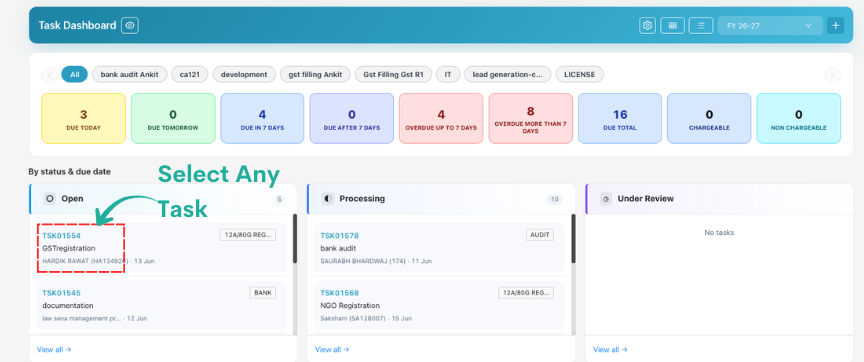Select the Gst Filling Gst R1 filter
This screenshot has height=362, width=864.
click(393, 74)
